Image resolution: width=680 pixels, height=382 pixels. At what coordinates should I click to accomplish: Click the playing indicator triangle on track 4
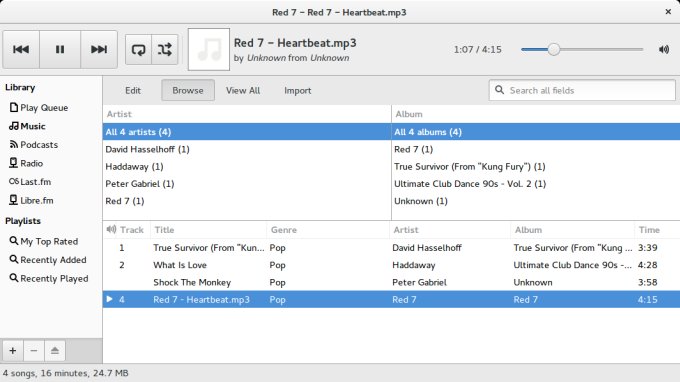point(109,299)
